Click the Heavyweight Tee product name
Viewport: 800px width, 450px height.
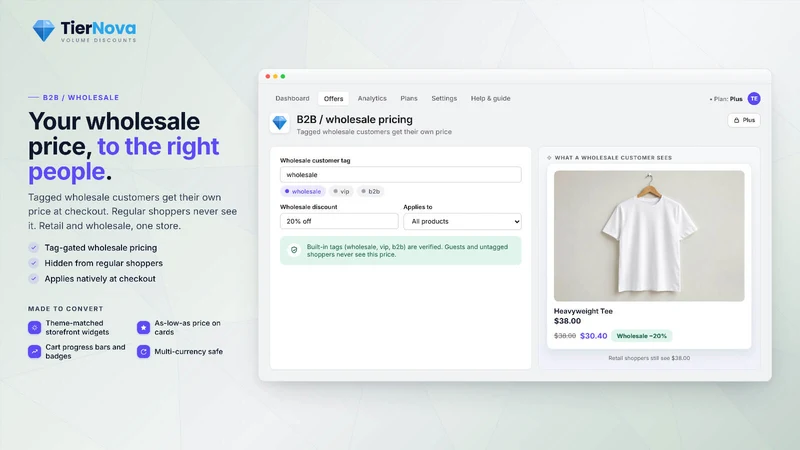[583, 311]
